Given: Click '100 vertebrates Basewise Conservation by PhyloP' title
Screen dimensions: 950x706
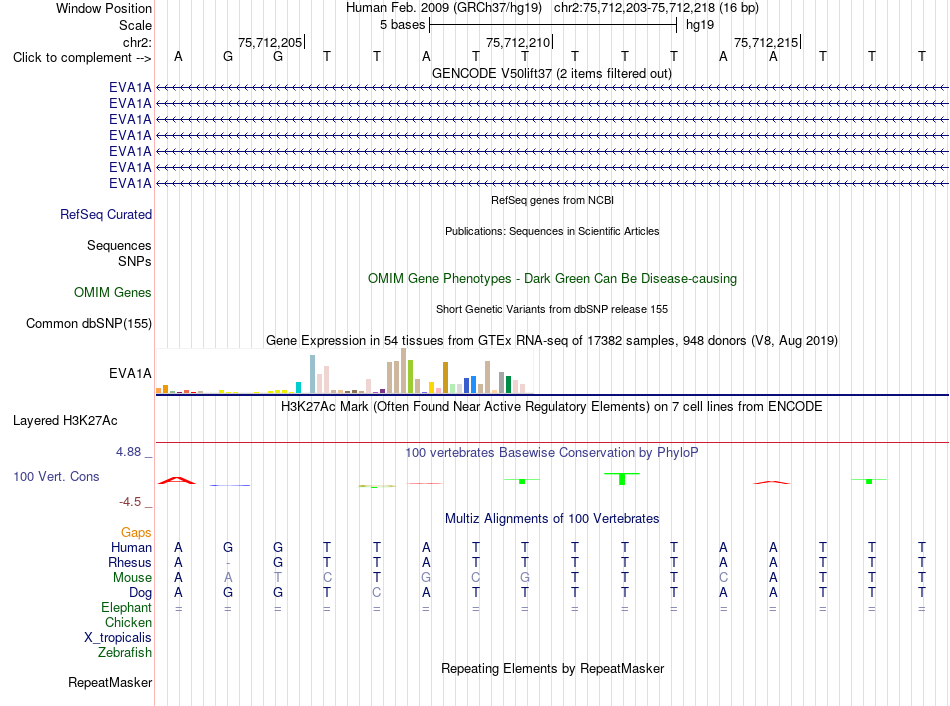Looking at the screenshot, I should [552, 453].
